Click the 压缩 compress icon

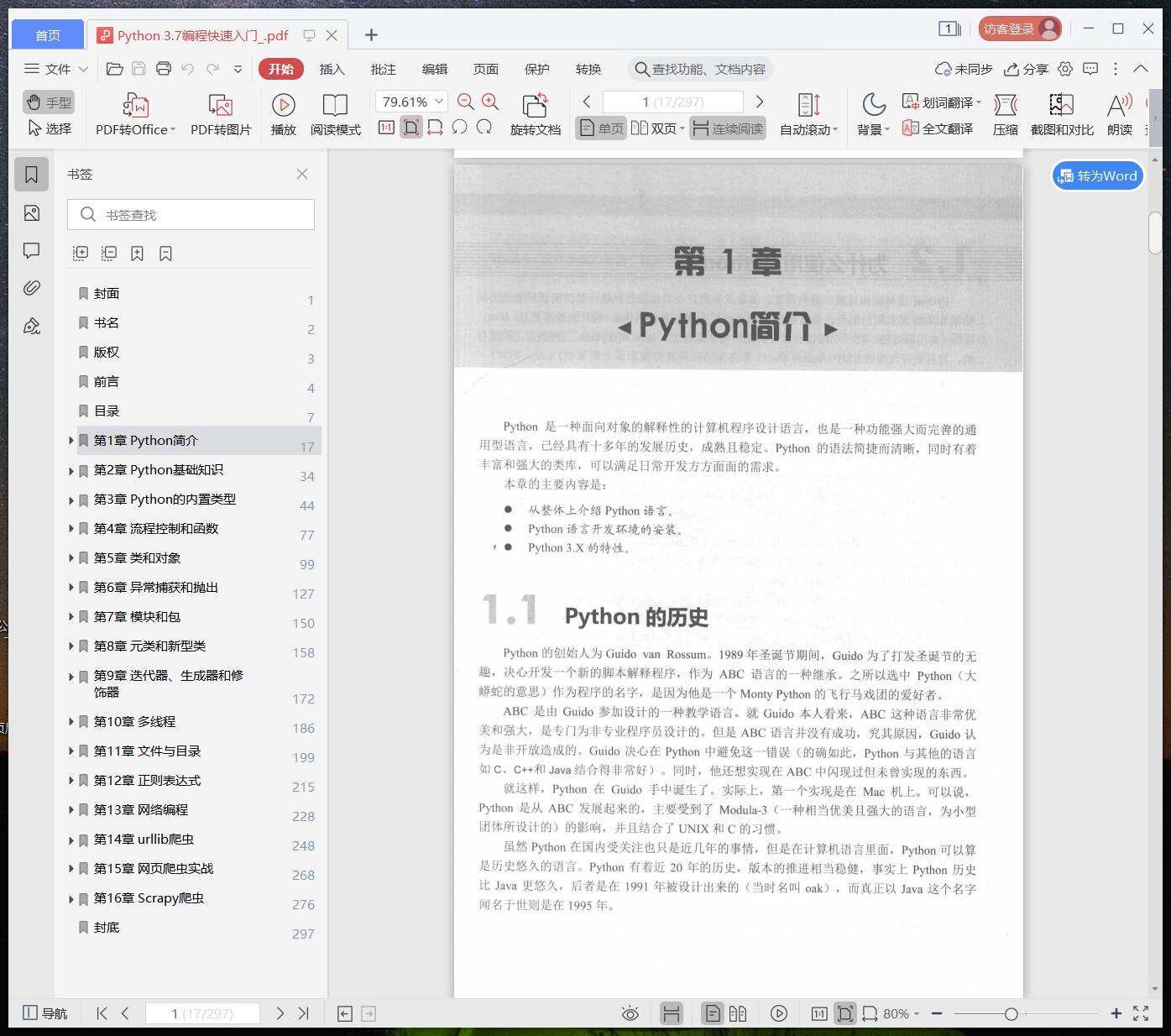point(1006,114)
